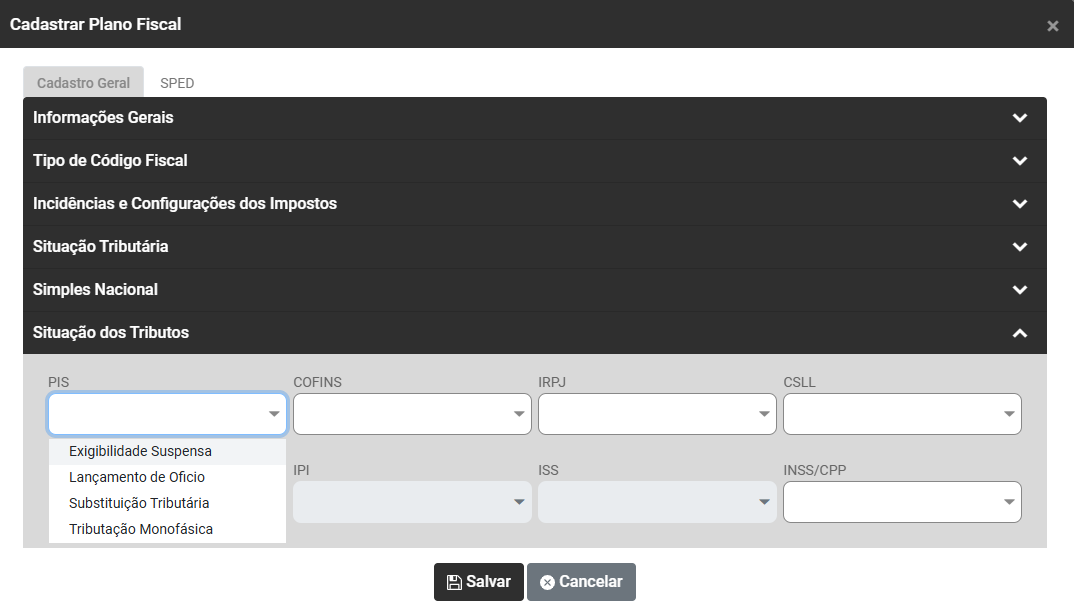The width and height of the screenshot is (1074, 614).
Task: Select Tributação Monofásica option
Action: pos(141,529)
